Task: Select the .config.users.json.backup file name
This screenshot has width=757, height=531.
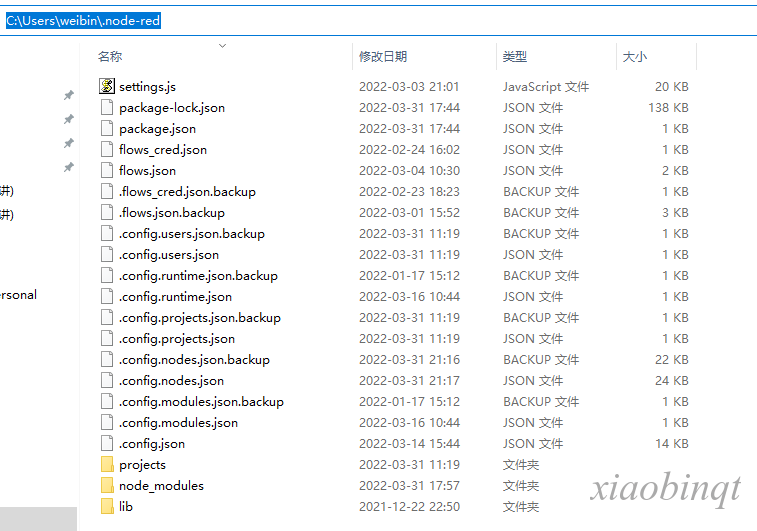Action: pos(192,234)
